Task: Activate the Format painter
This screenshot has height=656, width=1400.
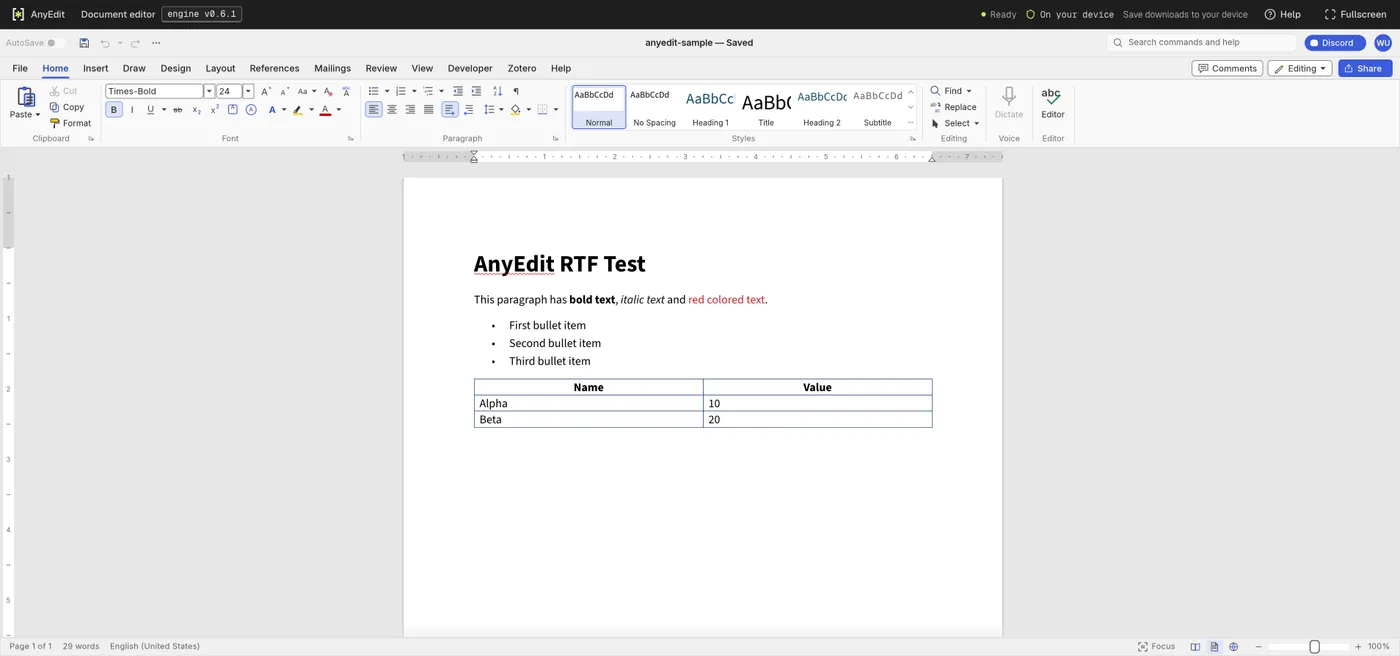Action: (70, 123)
